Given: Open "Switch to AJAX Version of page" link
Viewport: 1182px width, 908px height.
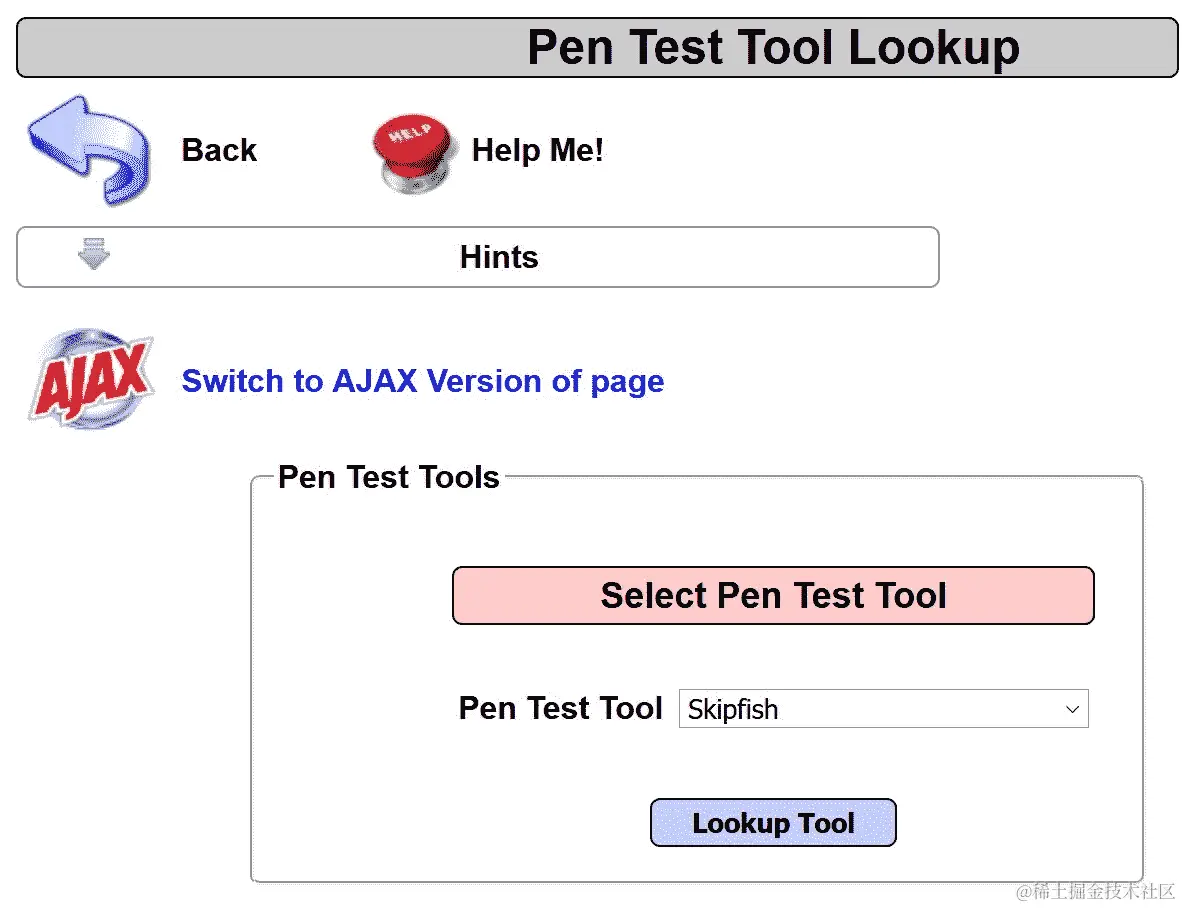Looking at the screenshot, I should pyautogui.click(x=423, y=381).
